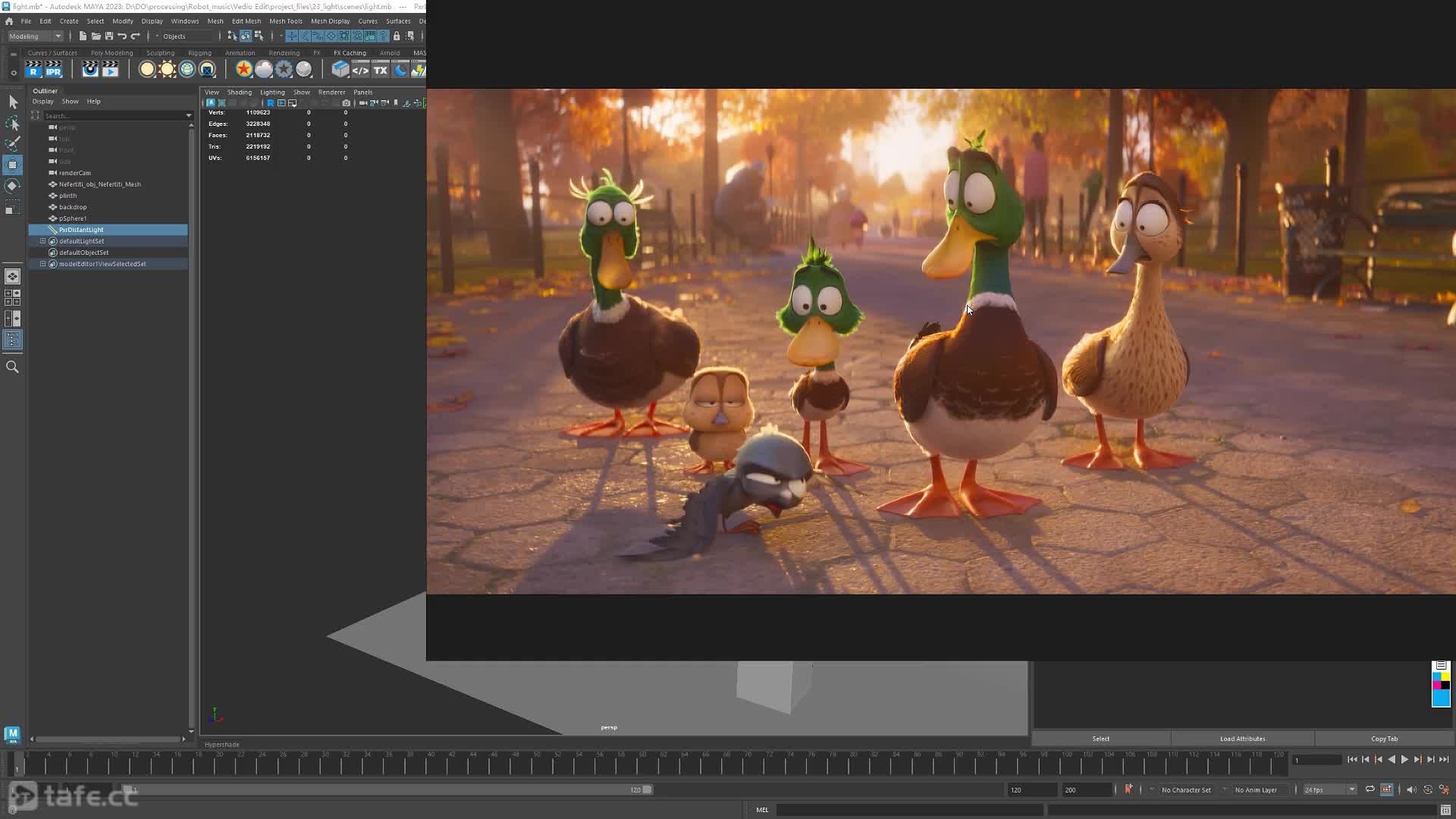Open the eye clapperboard preview shelf icon
This screenshot has height=819, width=1456.
[x=90, y=69]
